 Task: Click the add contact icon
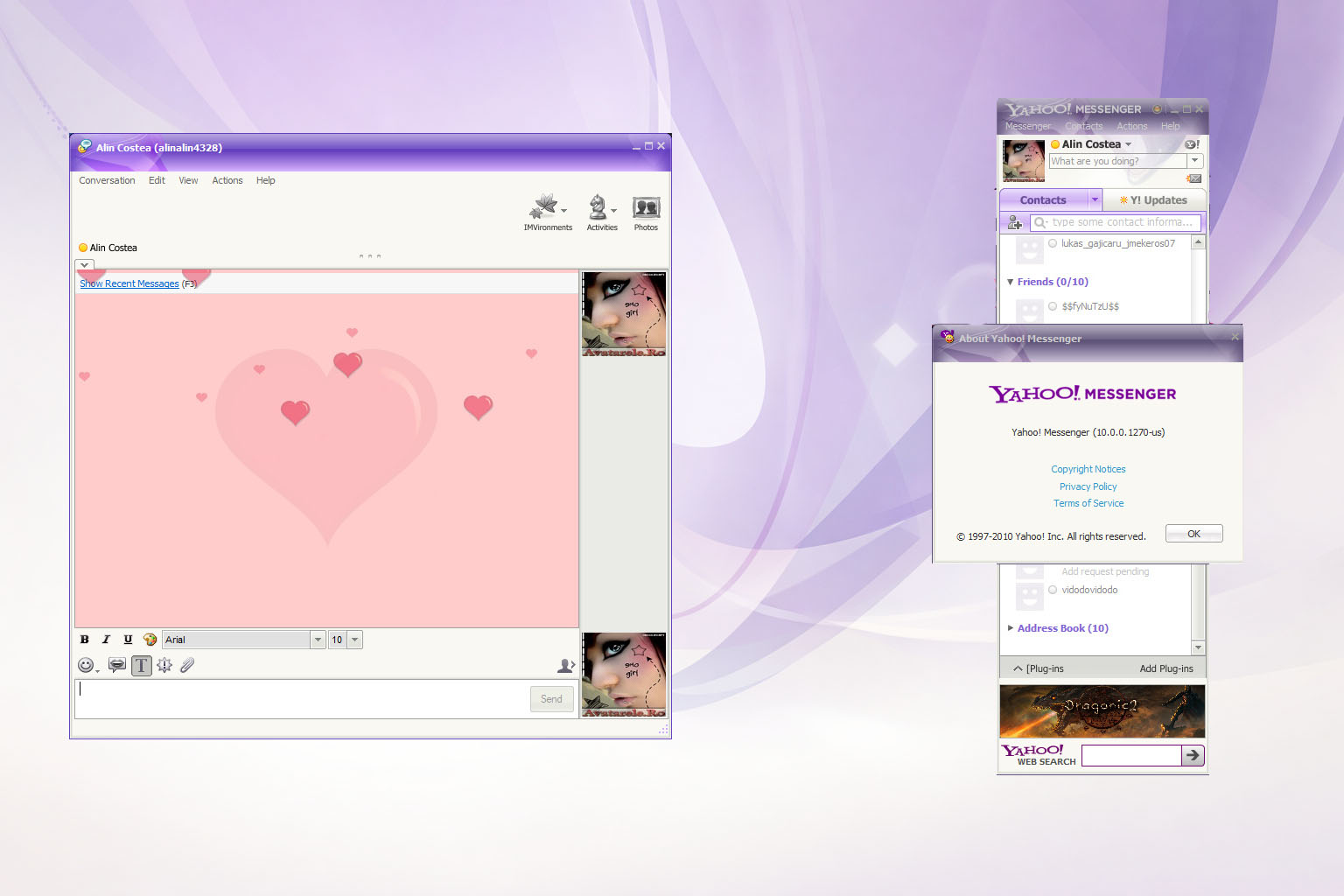click(x=1015, y=222)
